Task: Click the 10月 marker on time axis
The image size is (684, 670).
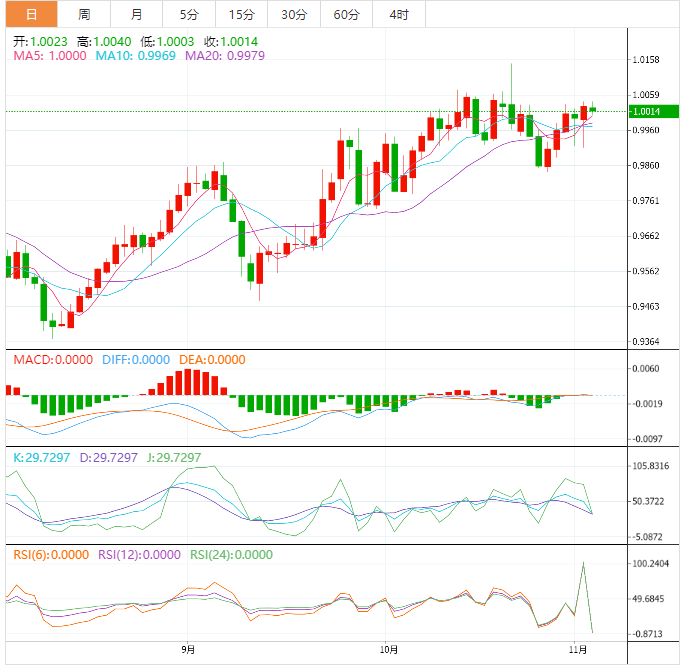Action: tap(388, 649)
